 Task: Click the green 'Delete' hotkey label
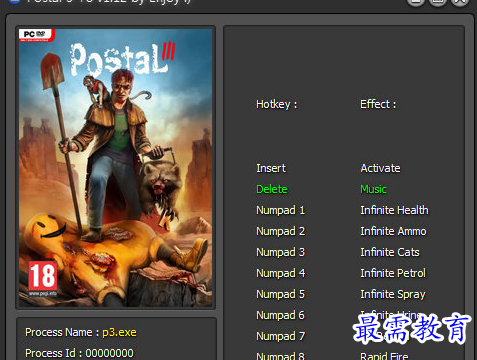(x=272, y=189)
